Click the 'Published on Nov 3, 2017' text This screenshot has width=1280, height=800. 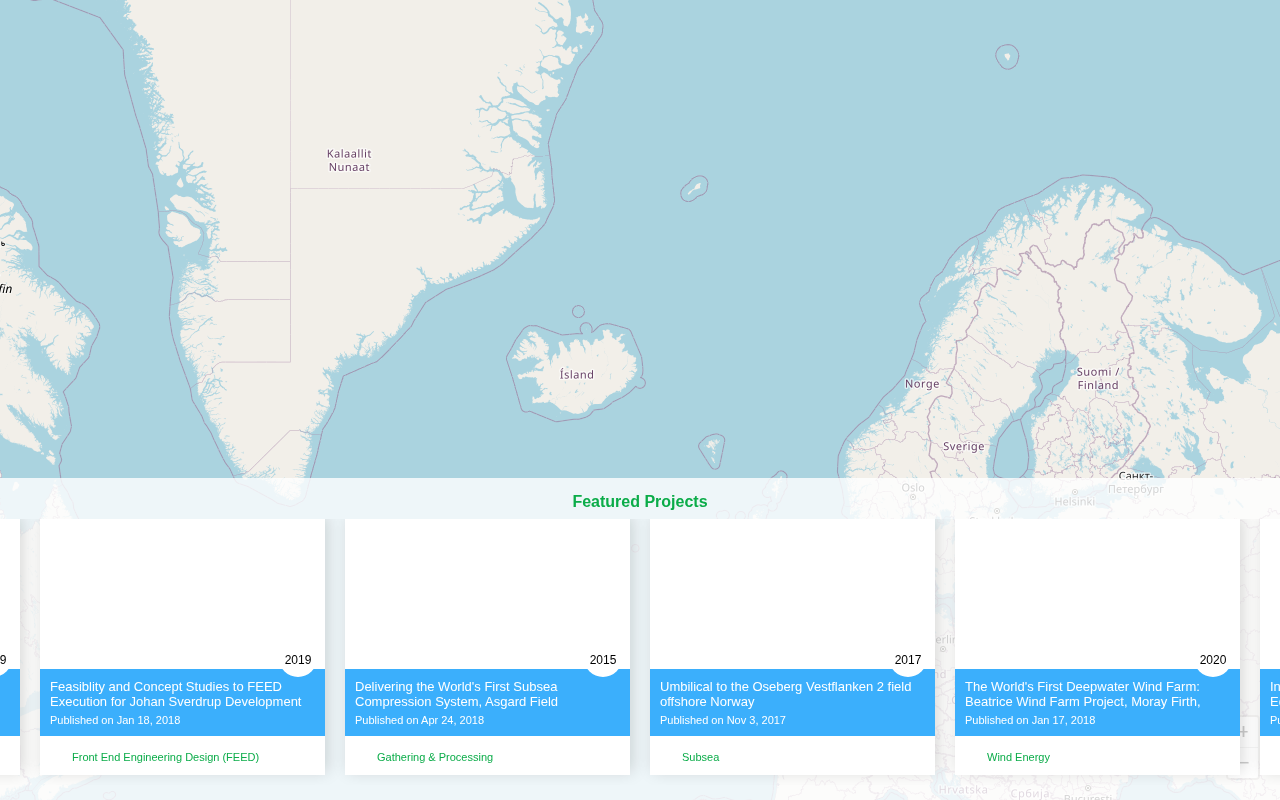(x=723, y=720)
